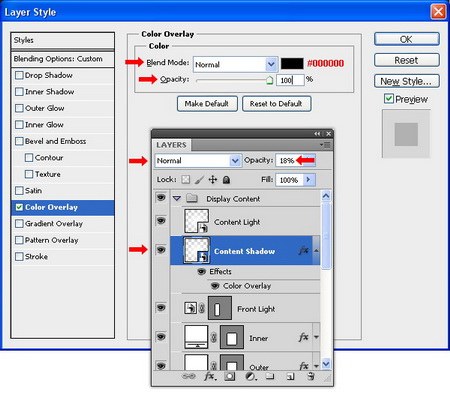Open Layers panel options menu

coord(325,145)
